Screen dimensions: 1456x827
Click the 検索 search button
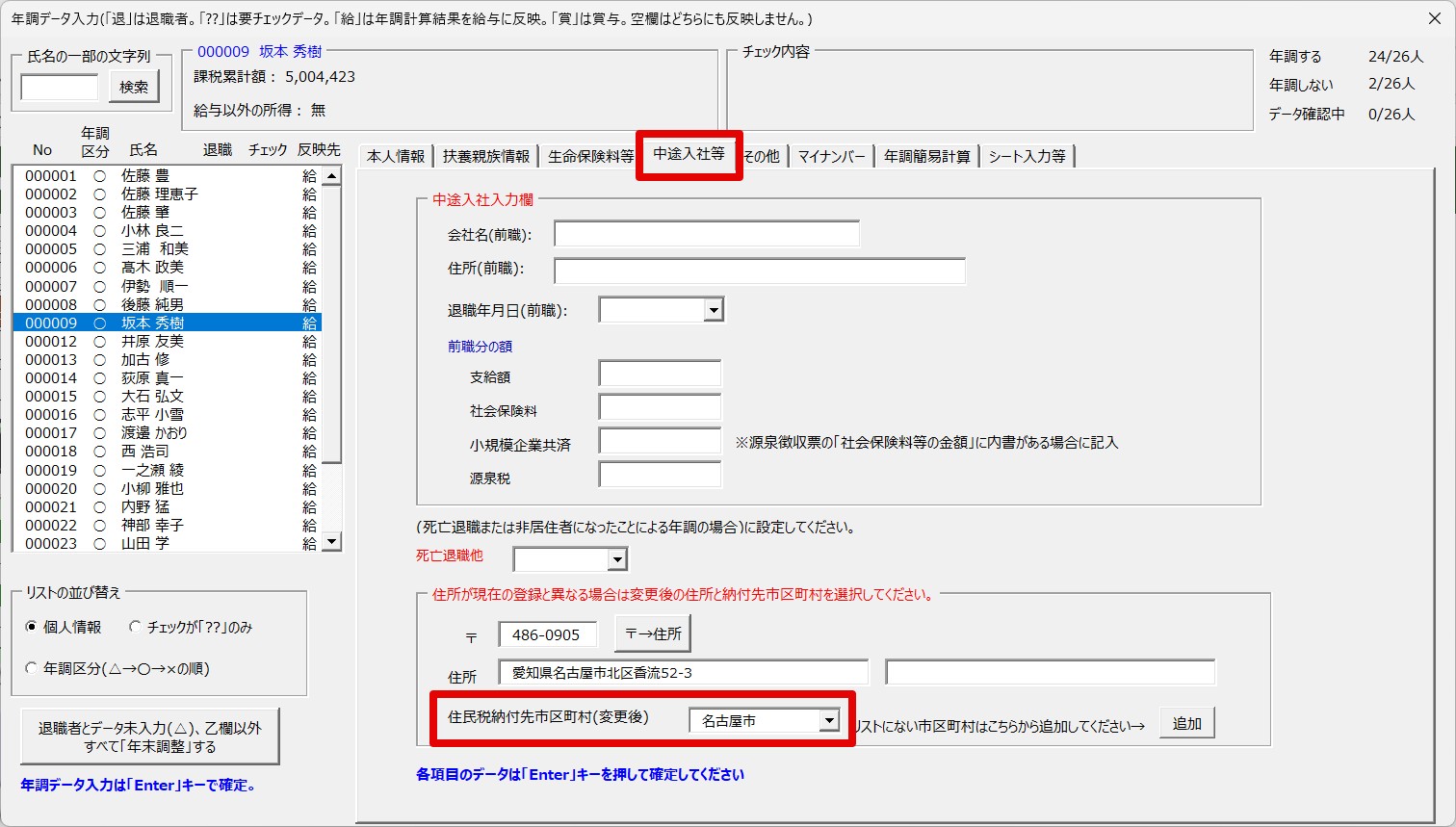coord(134,88)
